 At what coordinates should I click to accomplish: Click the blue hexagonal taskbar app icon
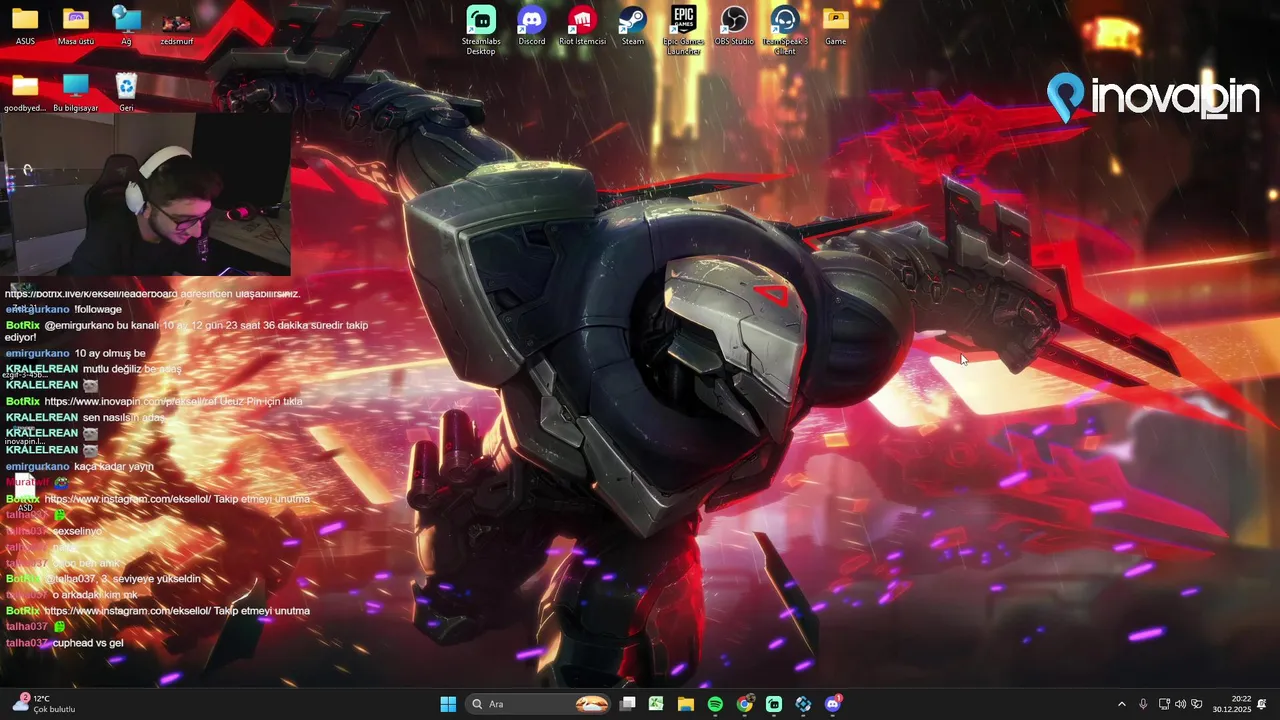pos(803,704)
